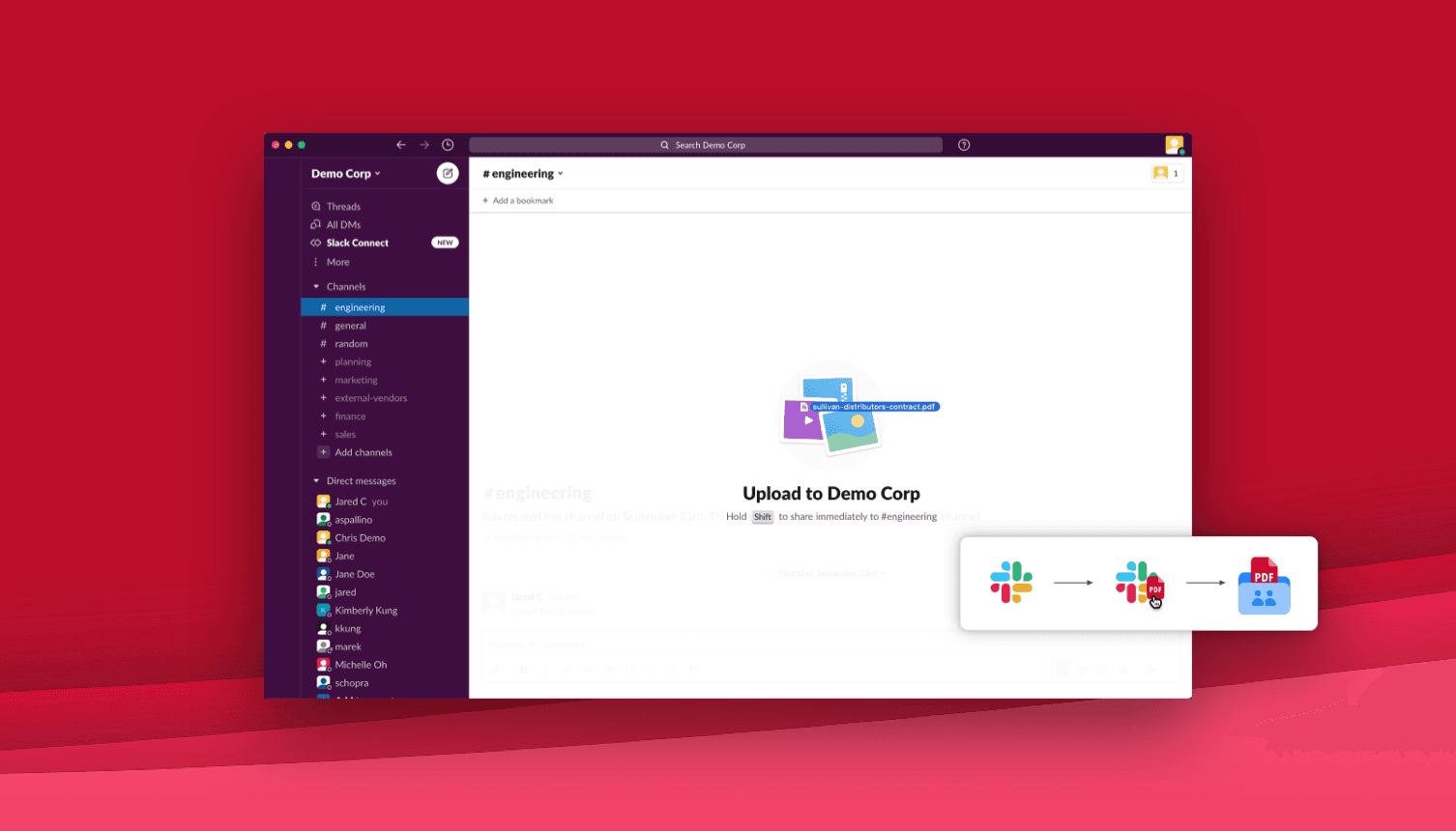
Task: Click Add a bookmark
Action: pyautogui.click(x=517, y=200)
